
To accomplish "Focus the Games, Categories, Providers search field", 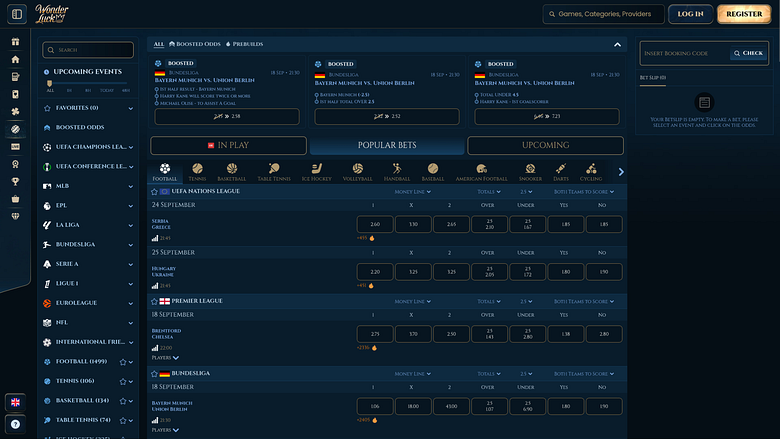I will tap(603, 14).
